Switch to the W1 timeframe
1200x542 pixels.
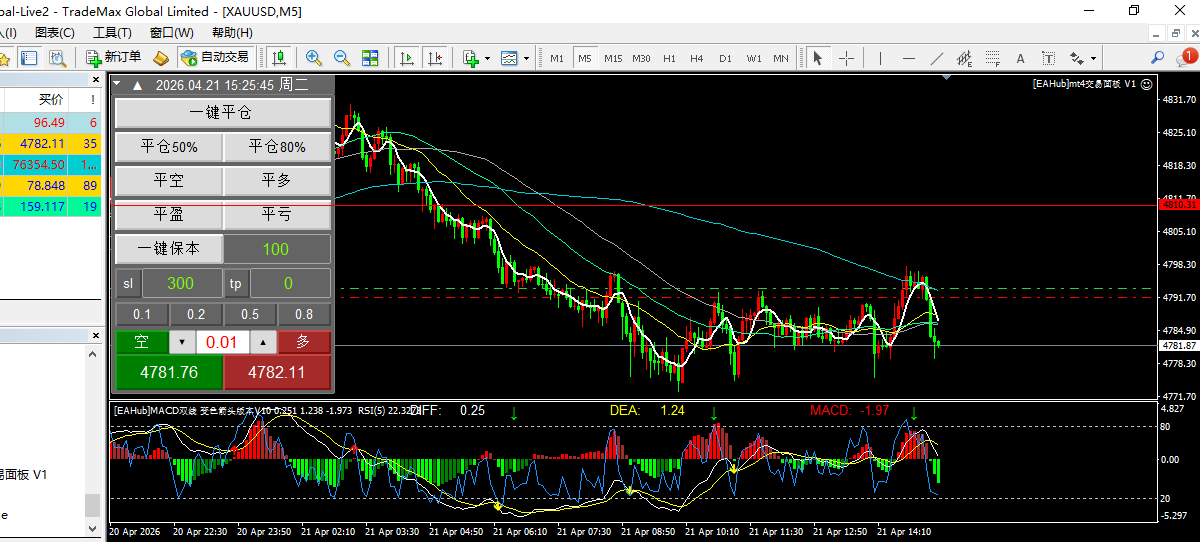753,58
